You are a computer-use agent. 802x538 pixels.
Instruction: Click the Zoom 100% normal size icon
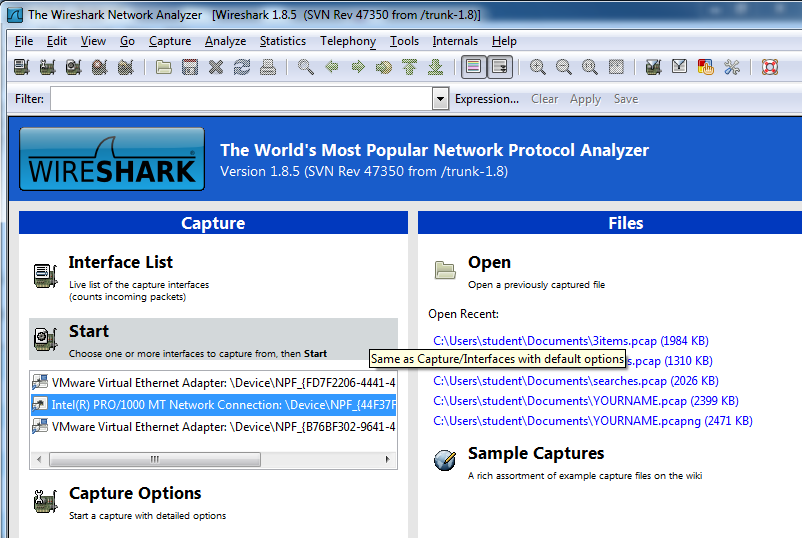tap(590, 67)
